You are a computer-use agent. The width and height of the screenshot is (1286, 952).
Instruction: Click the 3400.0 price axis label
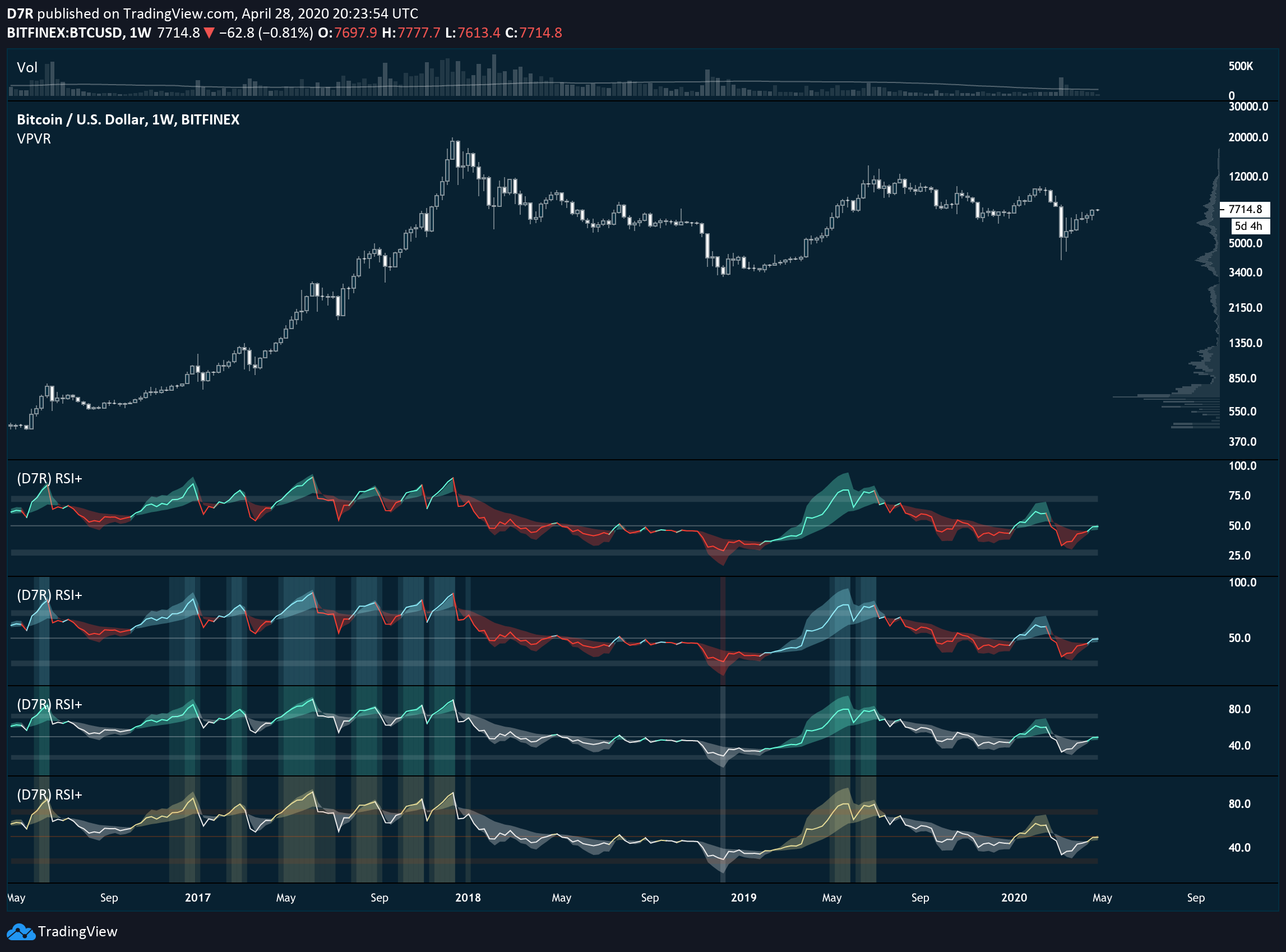click(x=1245, y=272)
